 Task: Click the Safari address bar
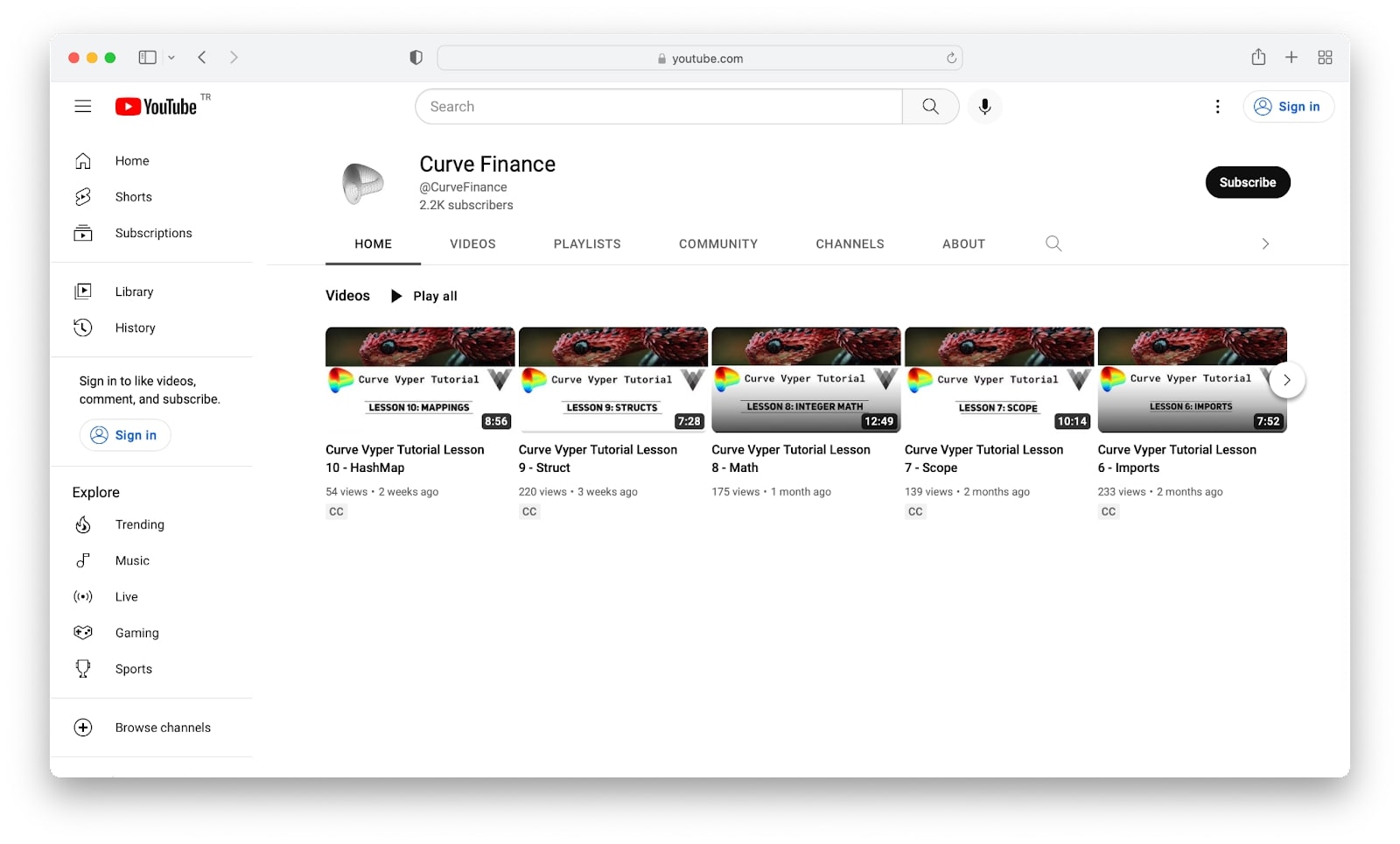(699, 58)
